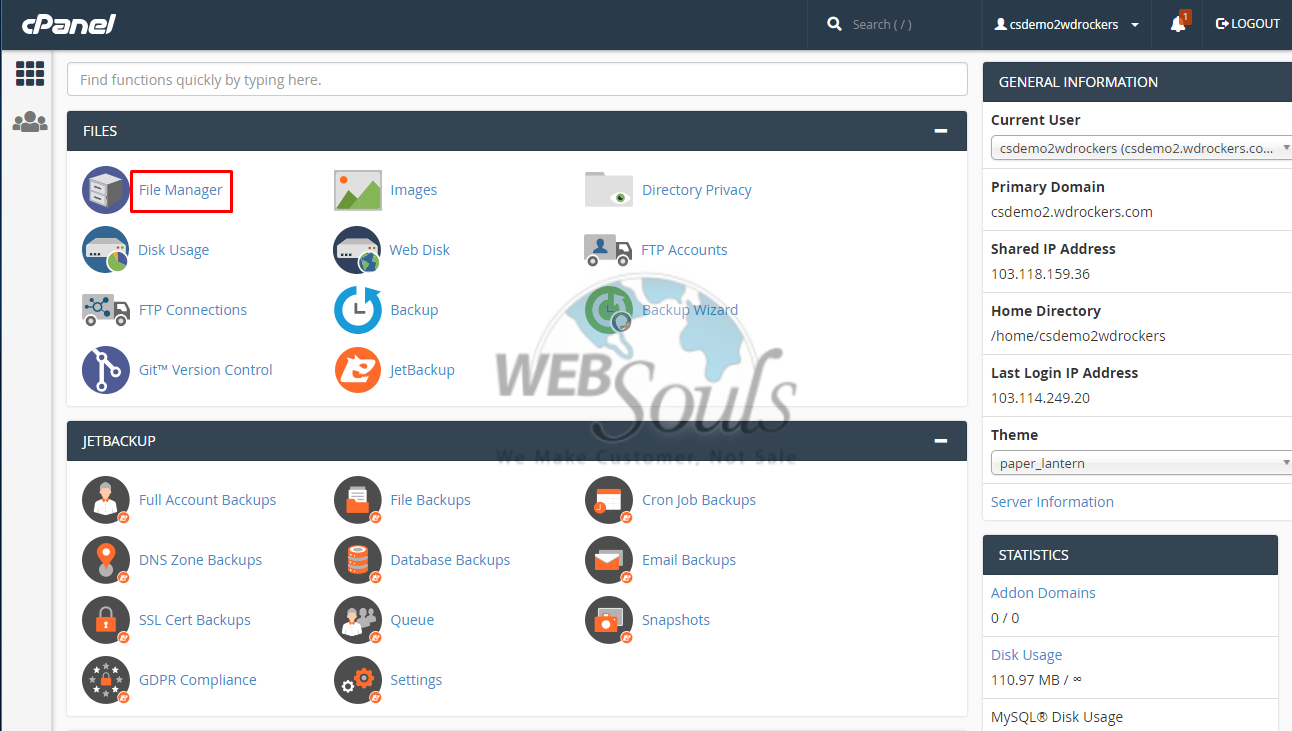Click the File Manager link
The image size is (1292, 731).
point(181,190)
